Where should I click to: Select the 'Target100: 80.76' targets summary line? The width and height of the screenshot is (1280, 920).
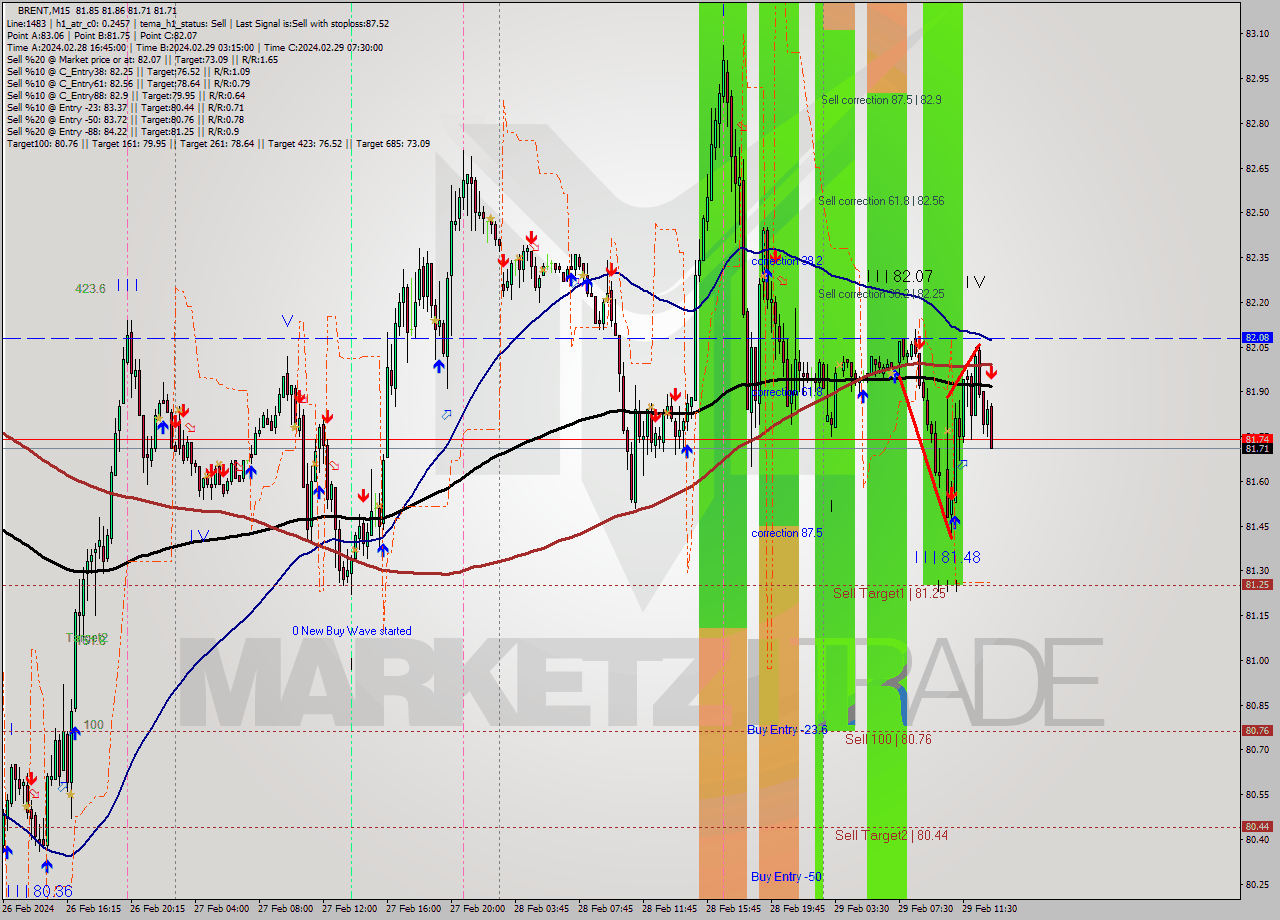pos(218,143)
